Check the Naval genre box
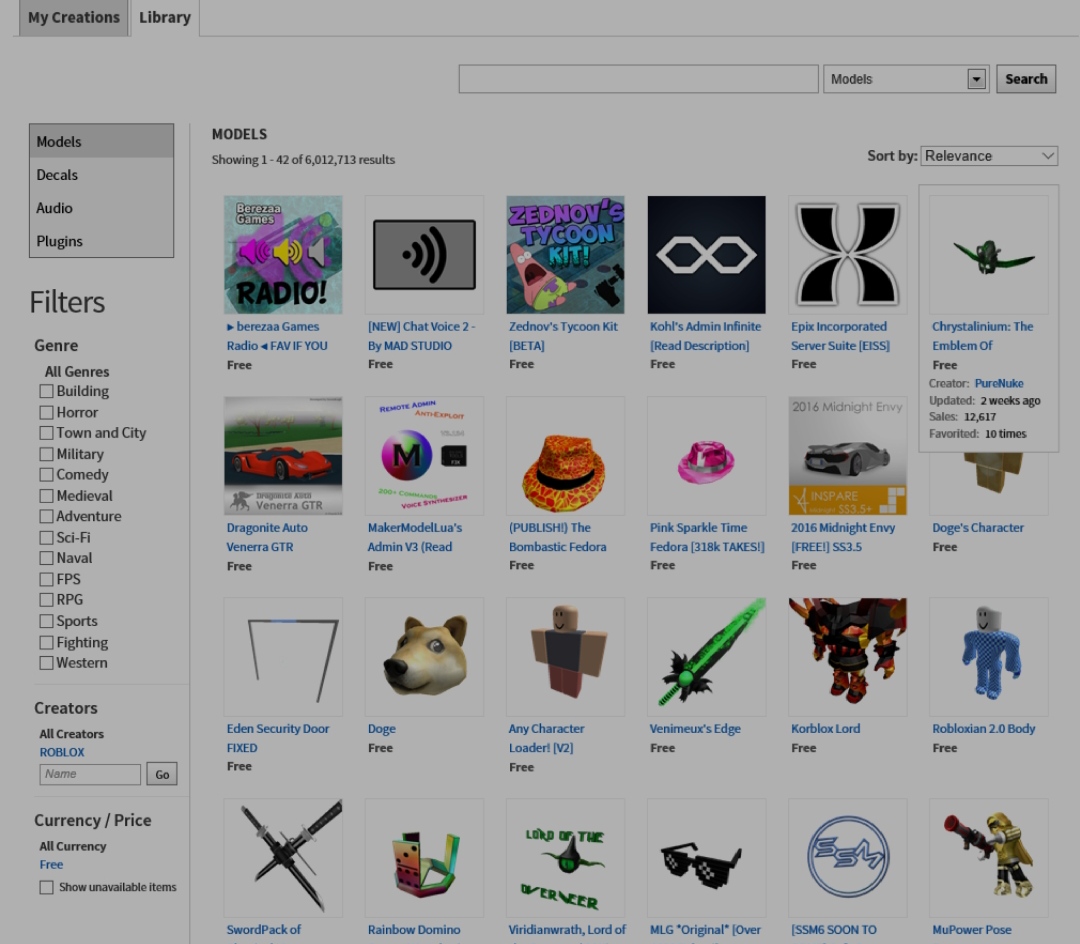The height and width of the screenshot is (944, 1080). pyautogui.click(x=46, y=558)
